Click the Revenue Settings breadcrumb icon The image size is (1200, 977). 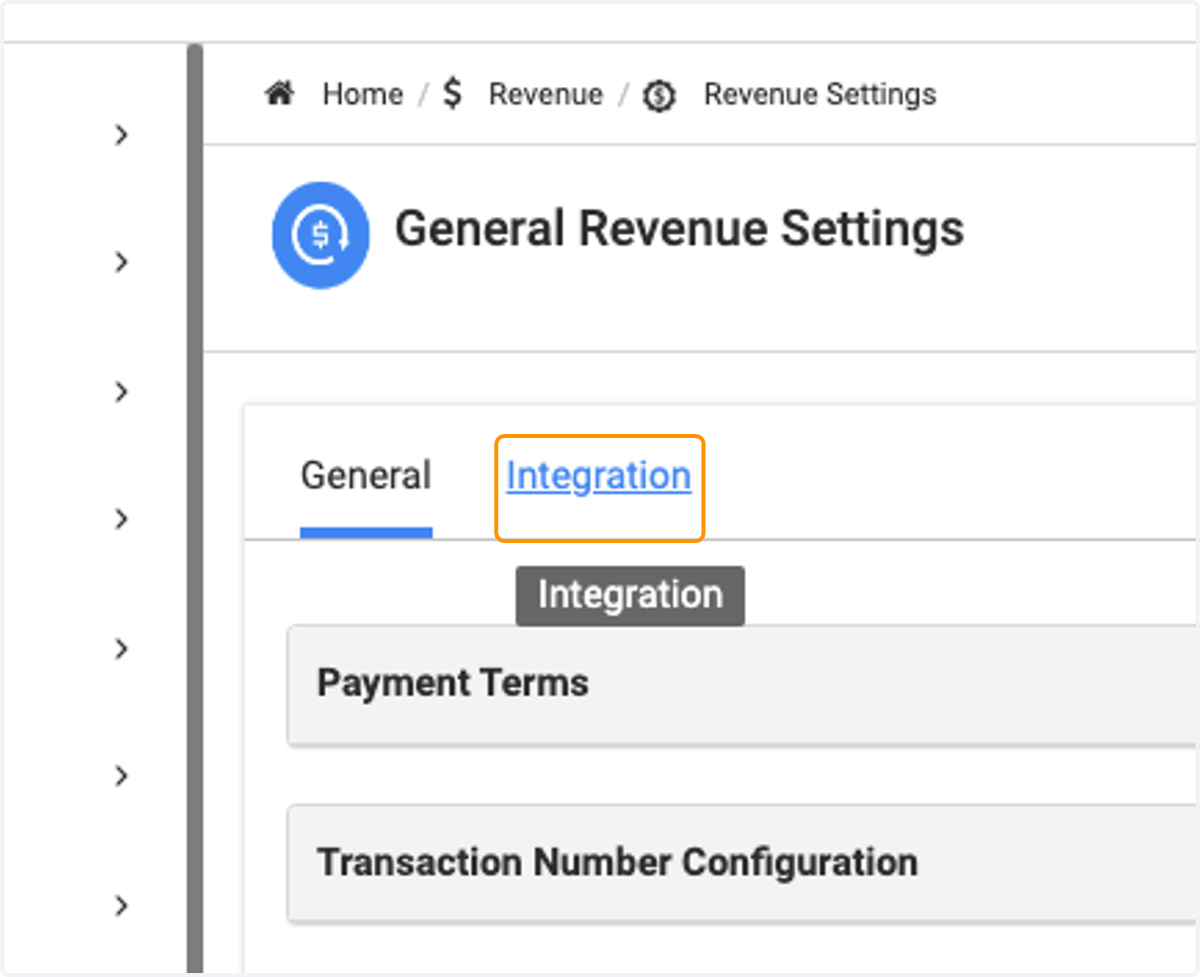[x=659, y=96]
